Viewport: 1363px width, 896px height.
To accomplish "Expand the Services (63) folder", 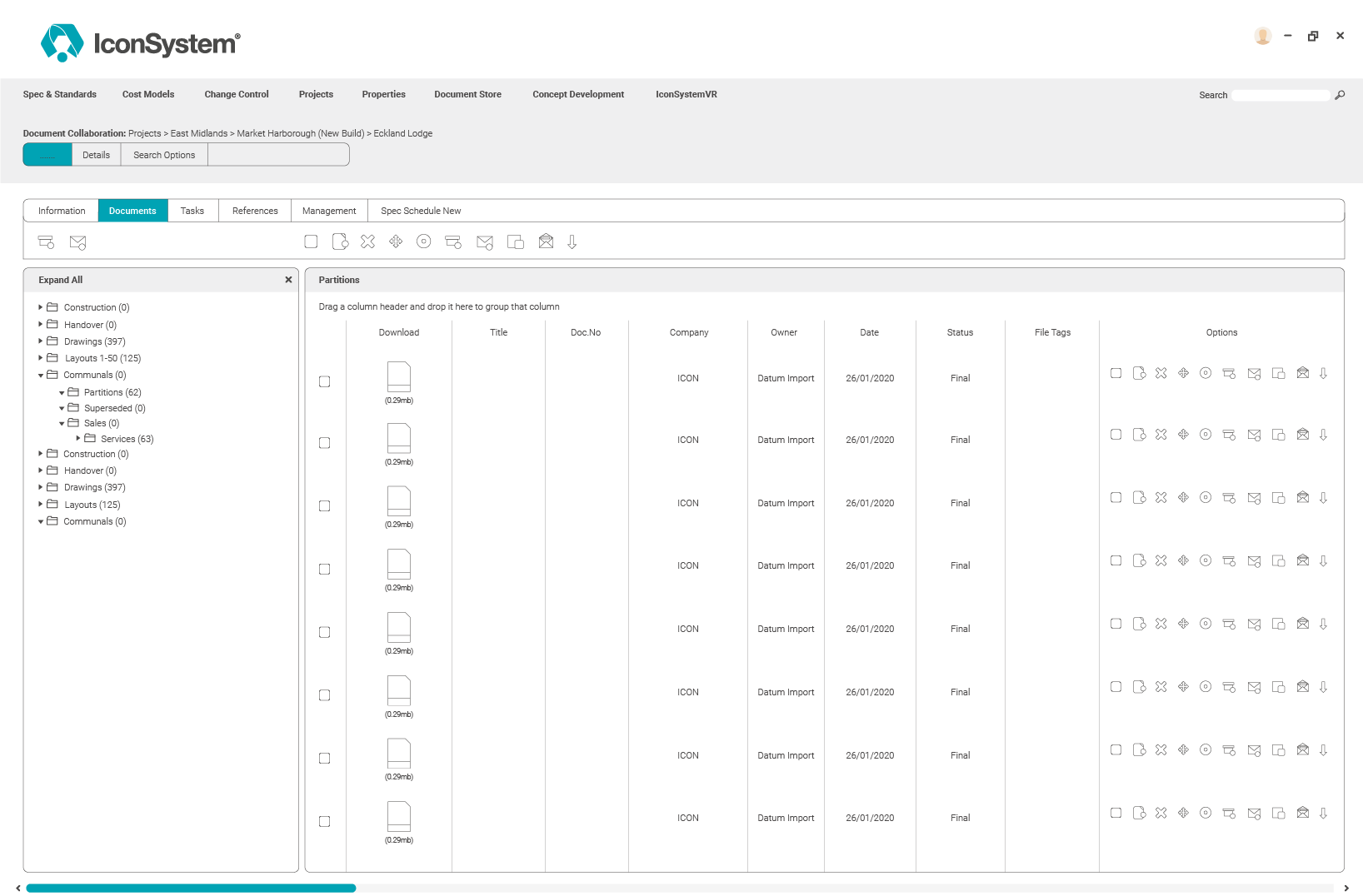I will pyautogui.click(x=78, y=439).
